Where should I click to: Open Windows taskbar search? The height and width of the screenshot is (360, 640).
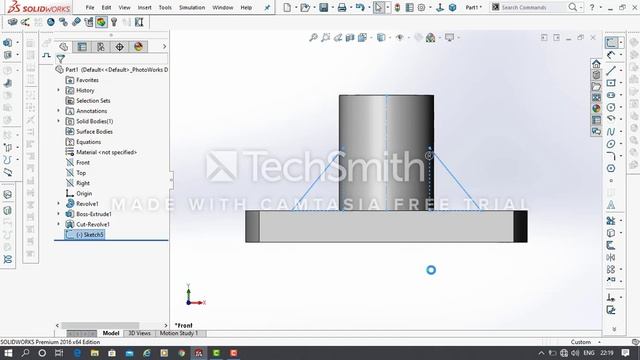tap(25, 353)
